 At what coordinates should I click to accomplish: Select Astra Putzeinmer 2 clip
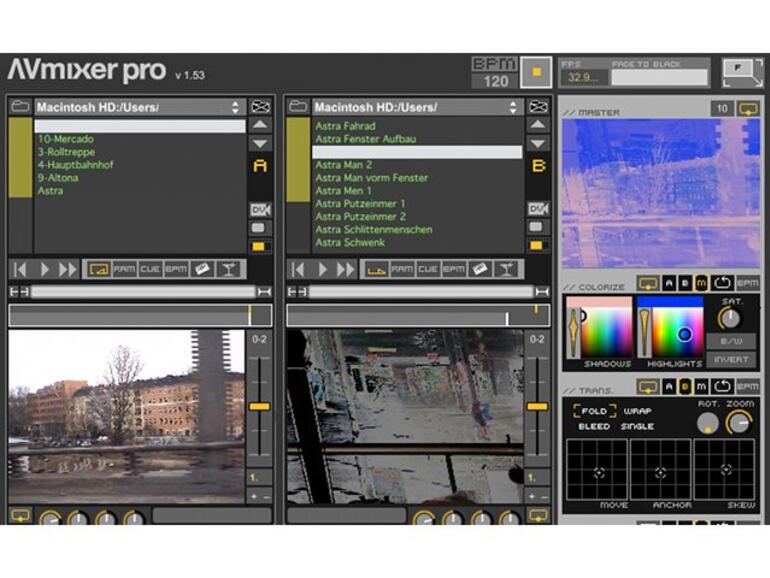point(360,216)
